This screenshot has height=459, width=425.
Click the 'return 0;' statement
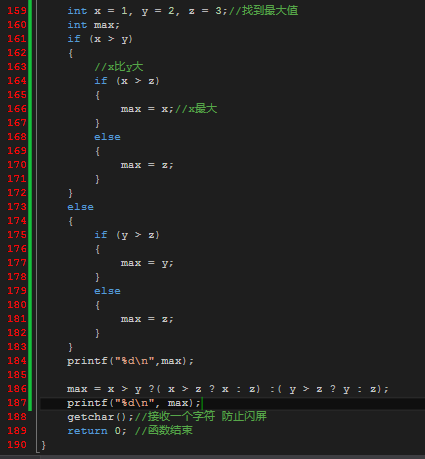[97, 431]
